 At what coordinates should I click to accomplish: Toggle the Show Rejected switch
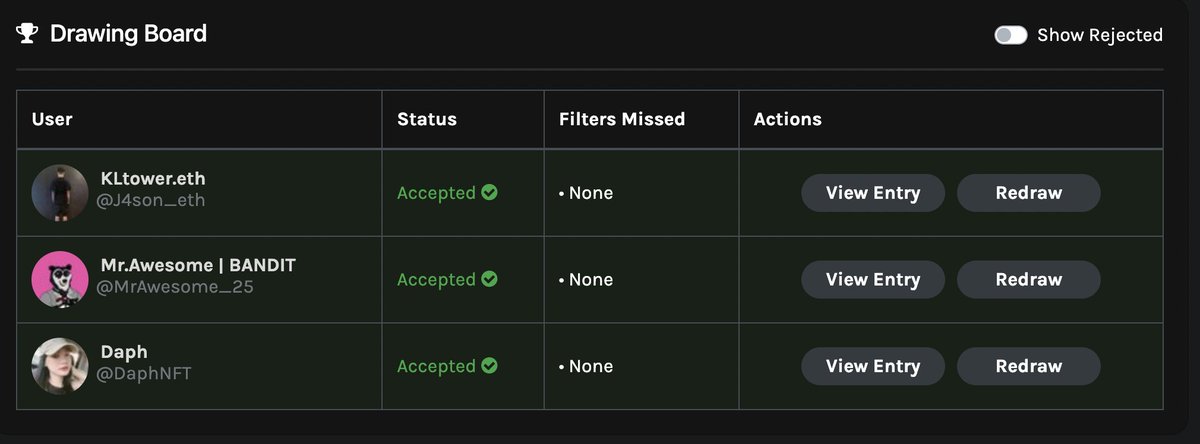click(1011, 35)
